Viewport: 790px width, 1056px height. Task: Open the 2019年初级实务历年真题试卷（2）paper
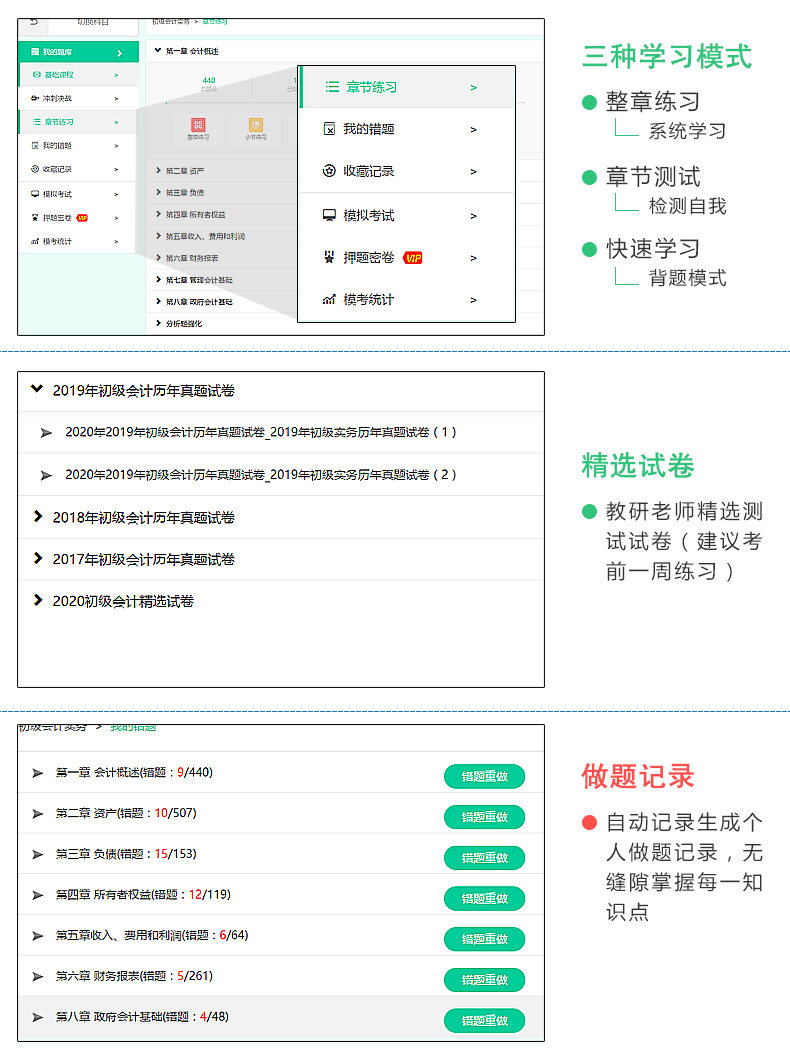click(x=261, y=475)
